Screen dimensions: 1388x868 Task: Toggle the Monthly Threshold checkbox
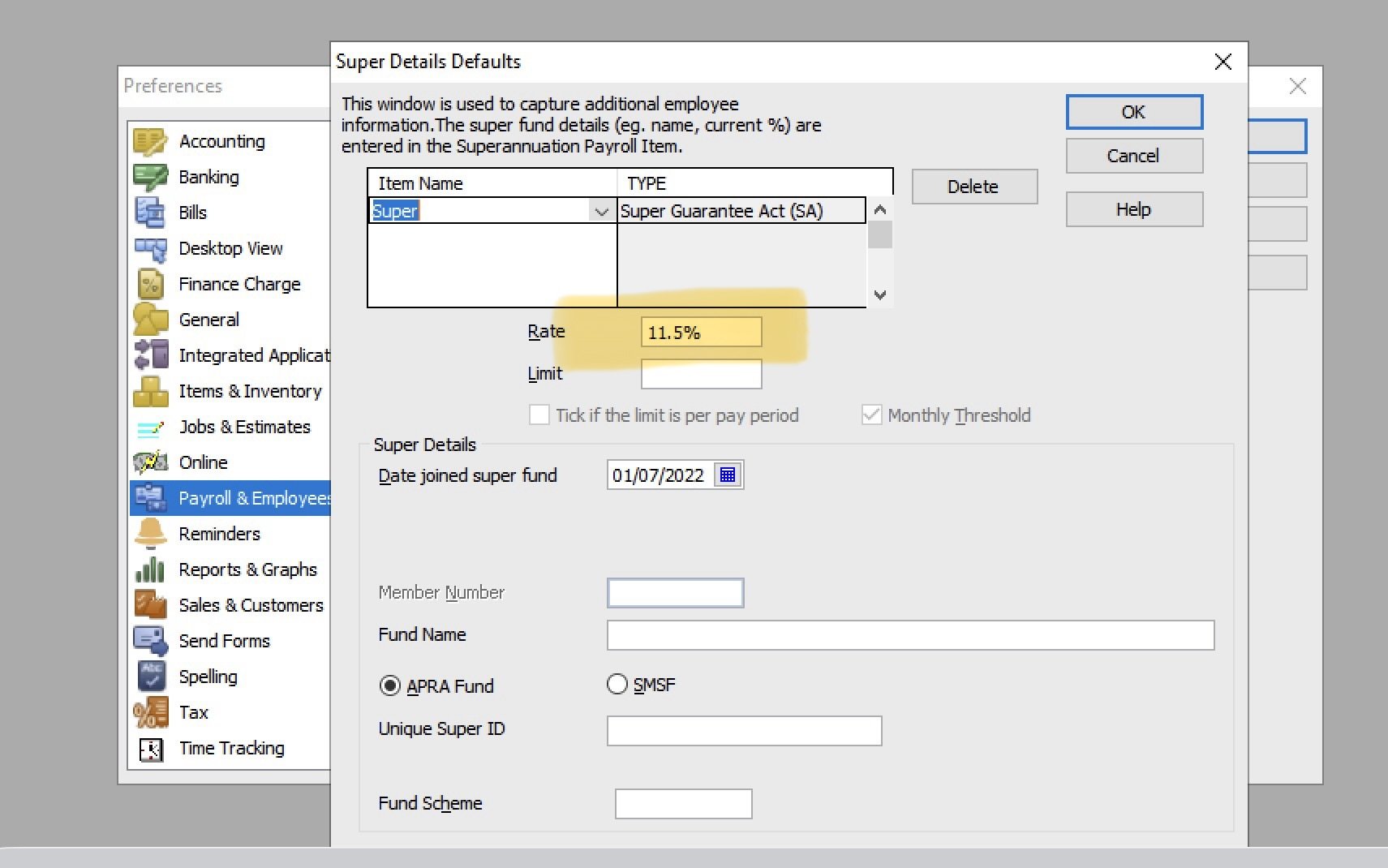coord(871,415)
